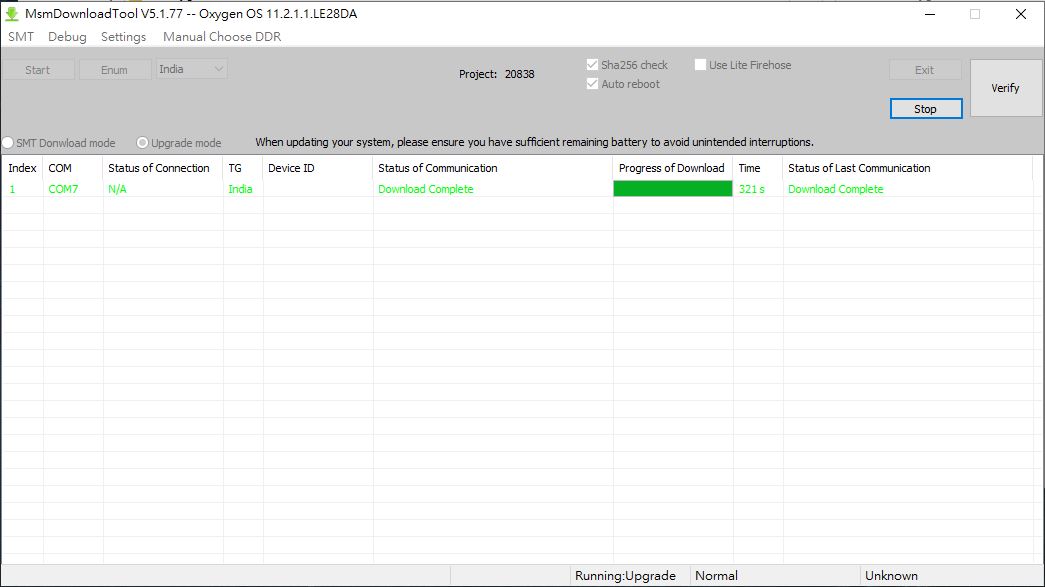
Task: Click the Index column header
Action: (x=22, y=168)
